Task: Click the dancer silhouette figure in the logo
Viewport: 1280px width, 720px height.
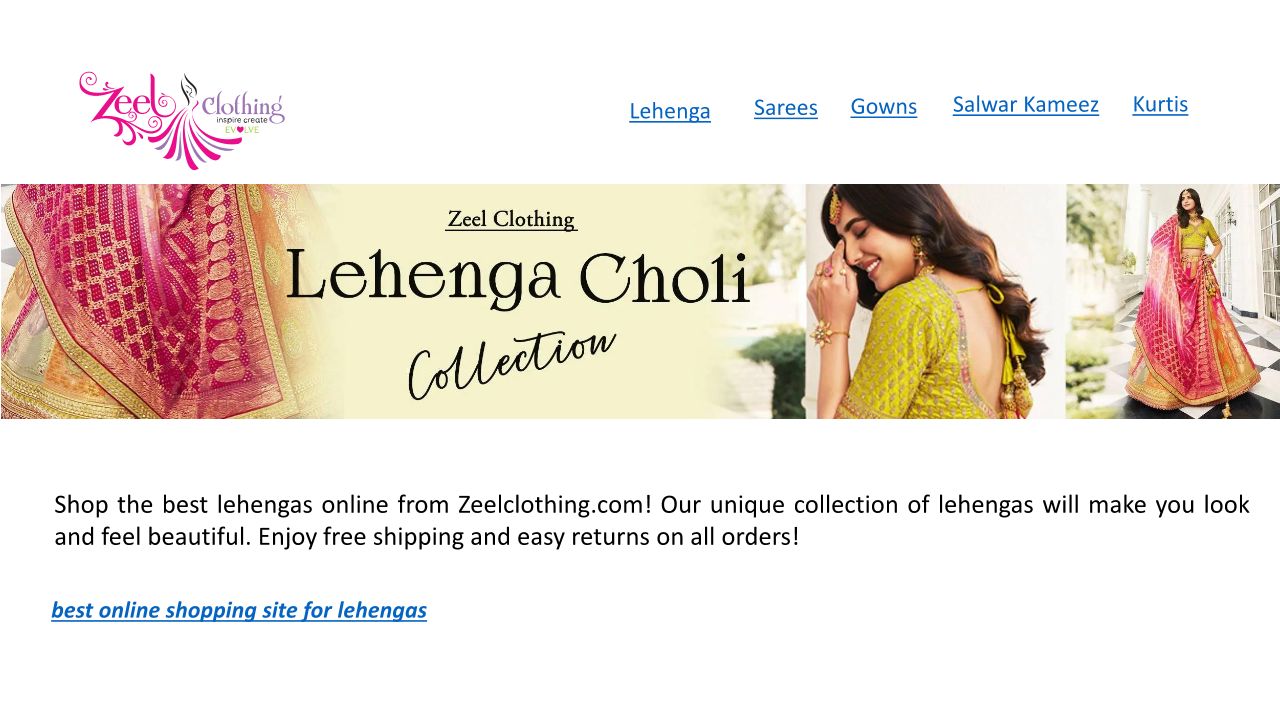Action: click(x=189, y=92)
